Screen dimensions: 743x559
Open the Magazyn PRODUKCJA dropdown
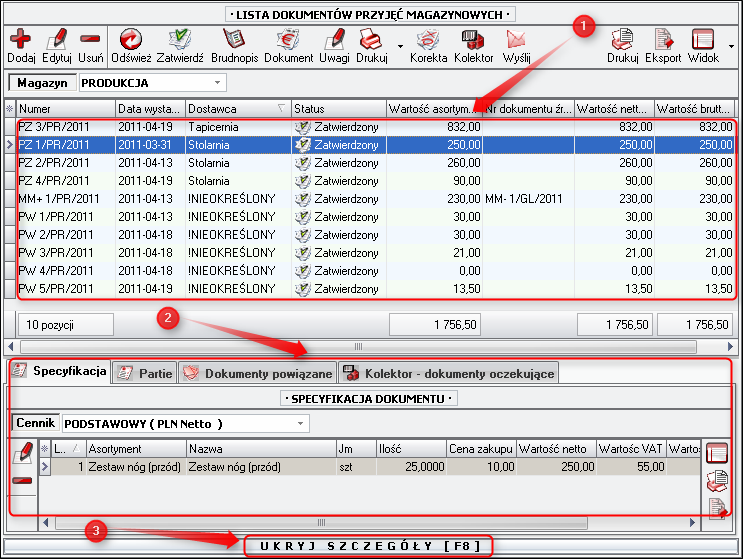(x=218, y=83)
